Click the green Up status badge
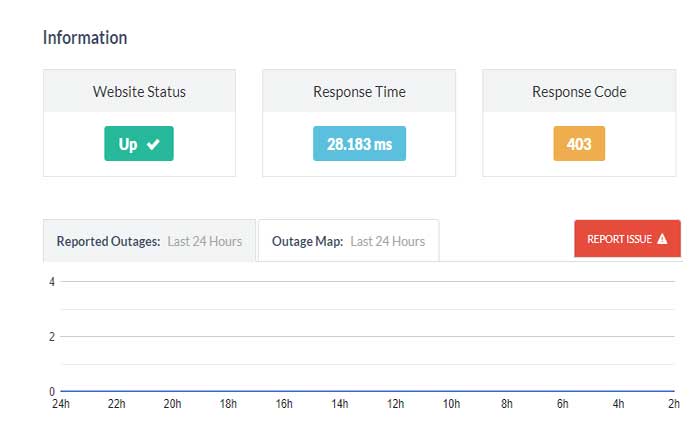This screenshot has width=700, height=430. (139, 144)
